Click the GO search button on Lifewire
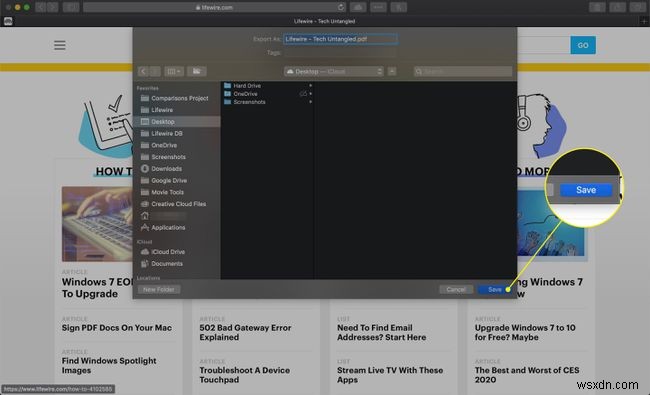The height and width of the screenshot is (395, 650). [583, 45]
